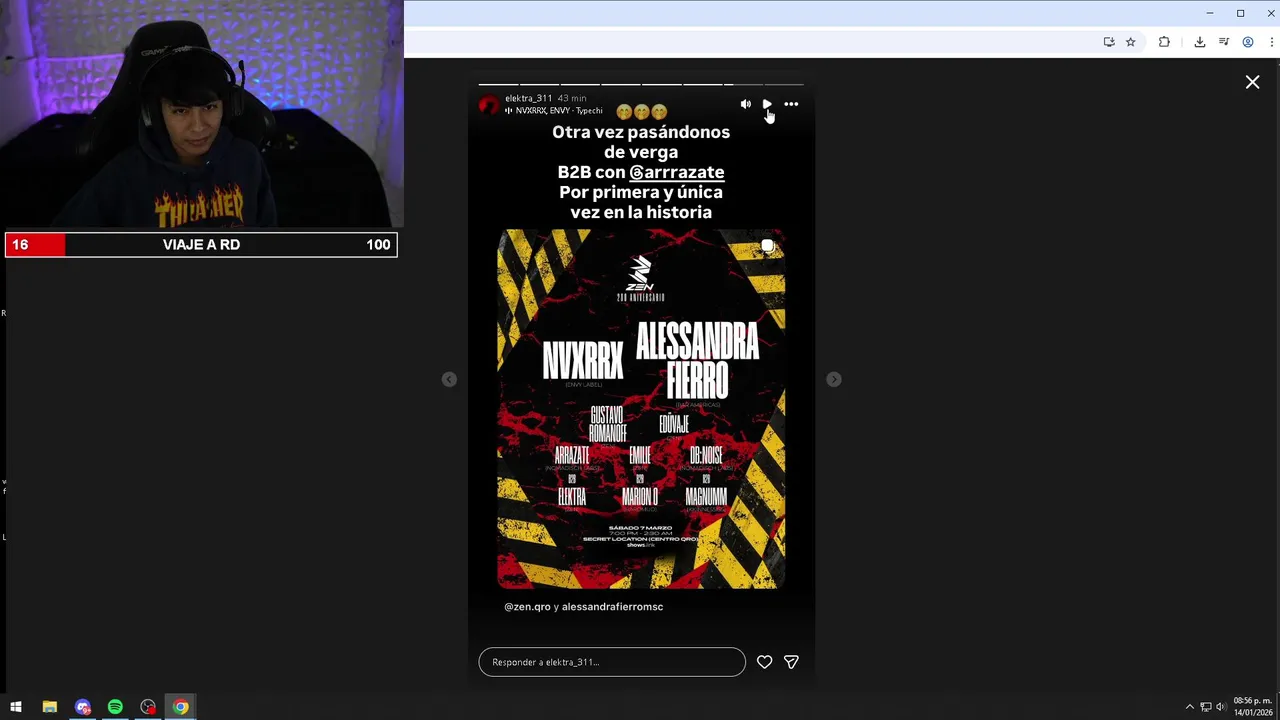This screenshot has height=720, width=1280.
Task: Switch to OBS Studio in the taskbar
Action: [148, 707]
